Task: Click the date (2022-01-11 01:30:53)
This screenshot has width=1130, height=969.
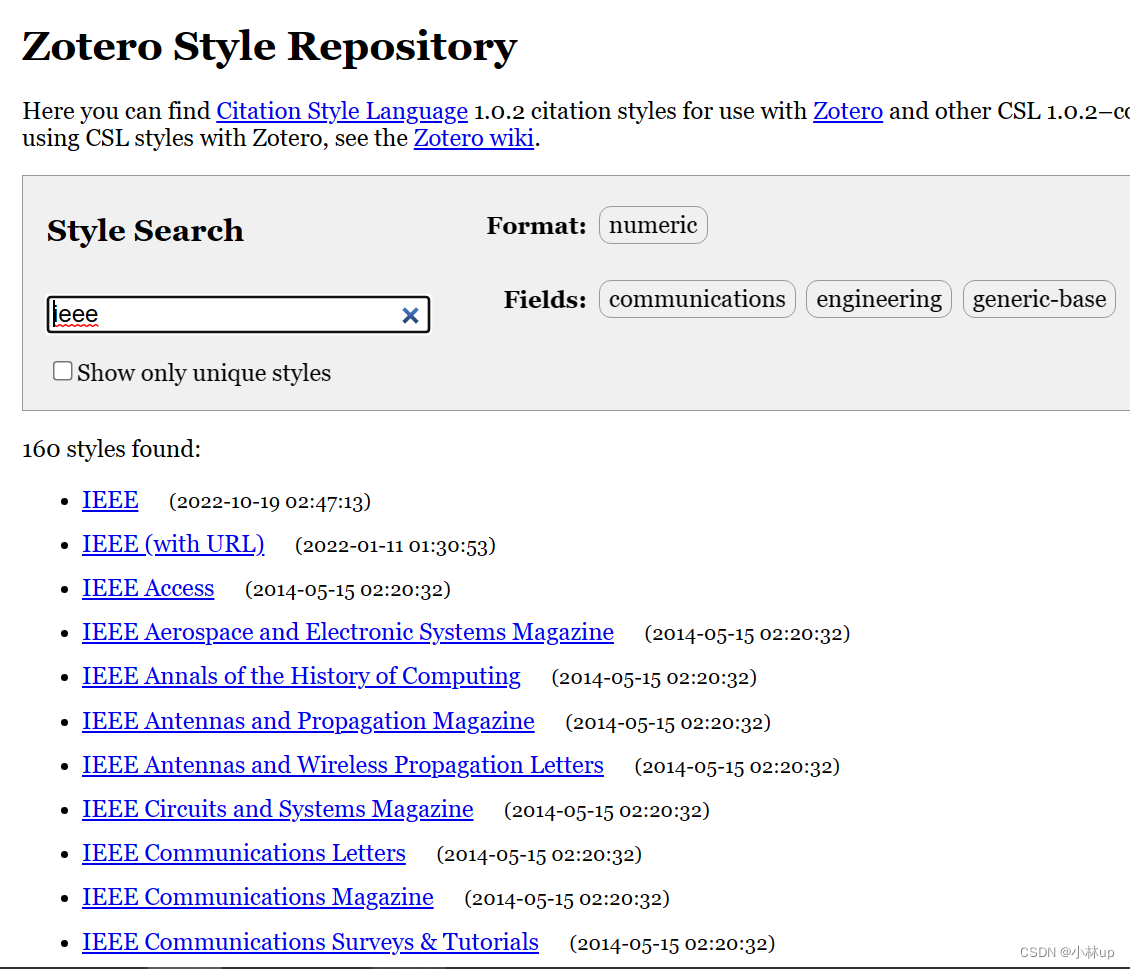Action: (x=395, y=545)
